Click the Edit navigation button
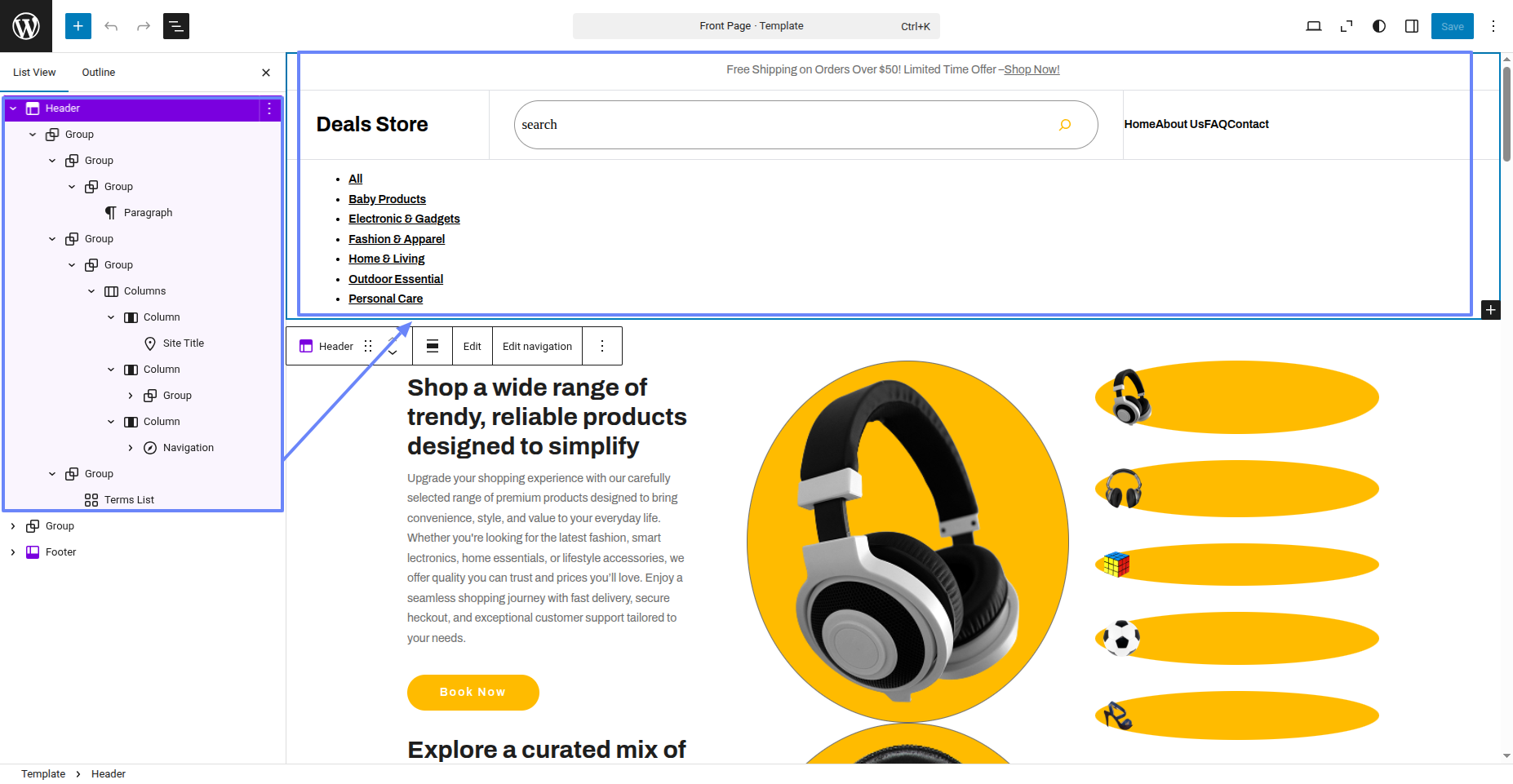The height and width of the screenshot is (784, 1513). (x=537, y=346)
